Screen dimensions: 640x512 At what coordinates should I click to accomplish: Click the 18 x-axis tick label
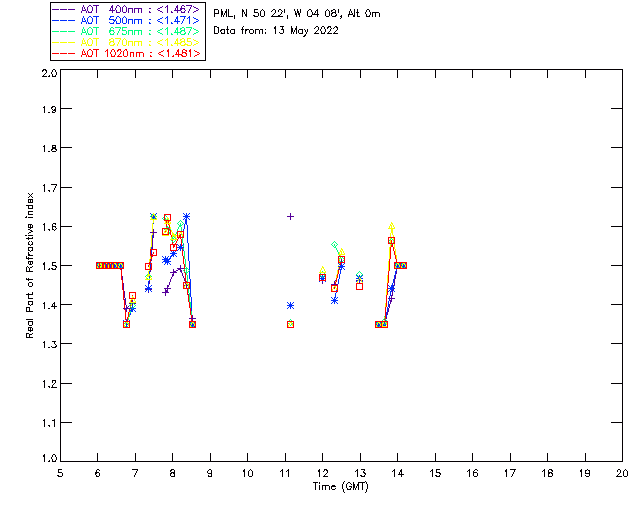coord(547,473)
